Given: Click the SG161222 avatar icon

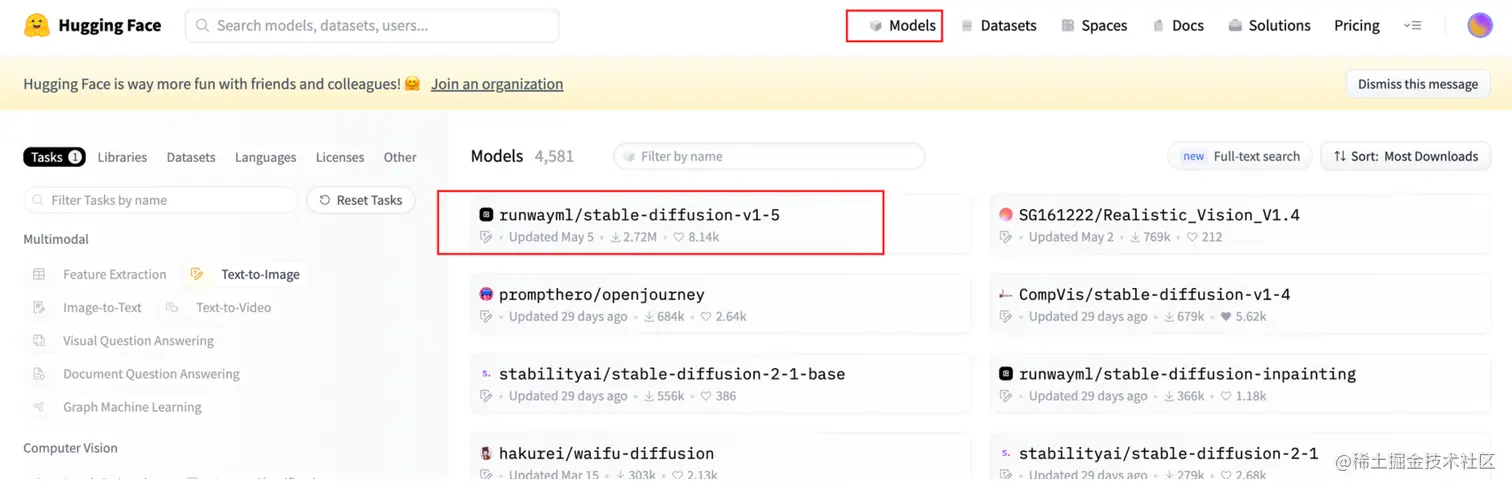Looking at the screenshot, I should pos(1006,214).
